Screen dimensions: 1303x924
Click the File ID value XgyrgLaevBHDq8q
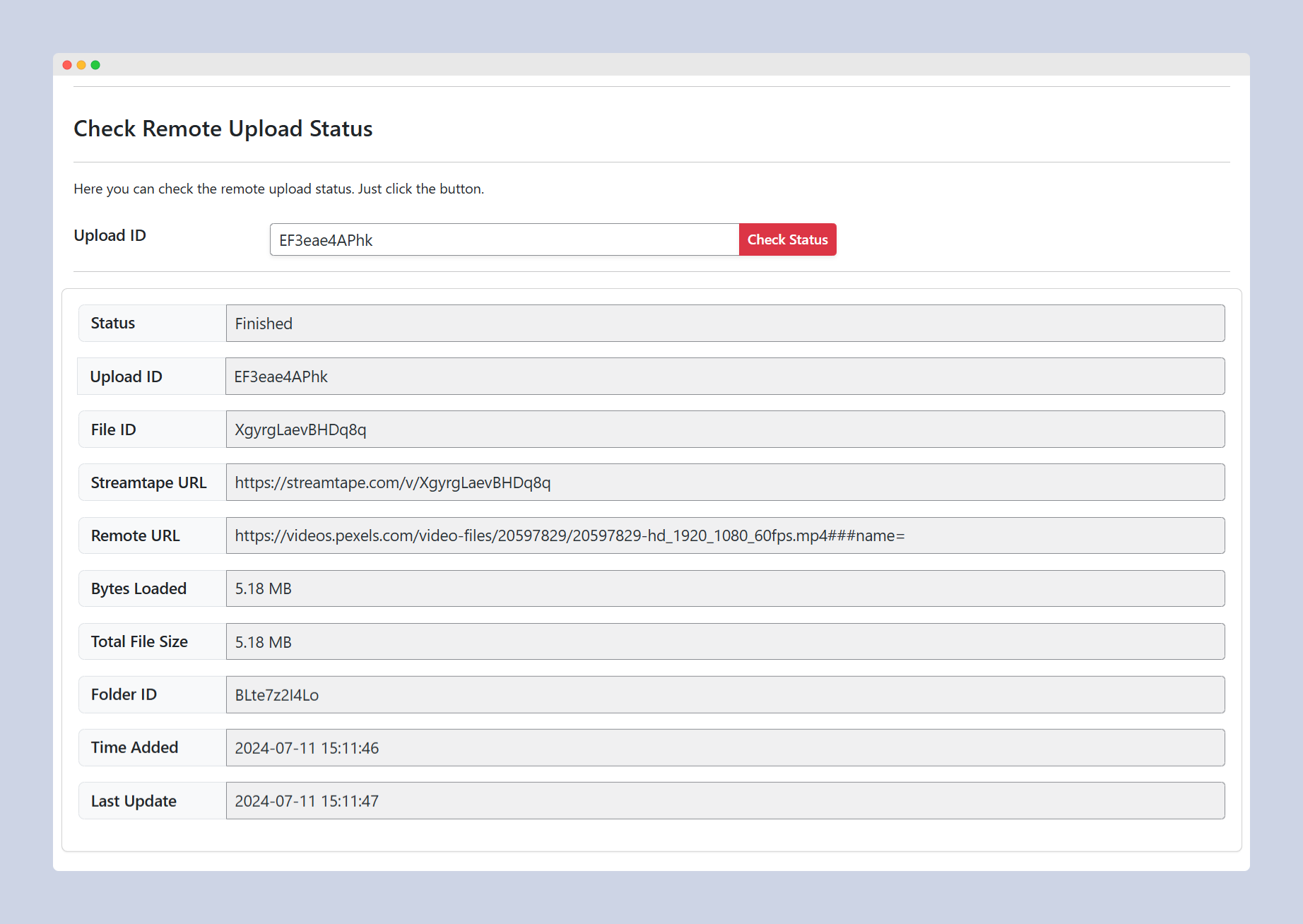tap(725, 430)
